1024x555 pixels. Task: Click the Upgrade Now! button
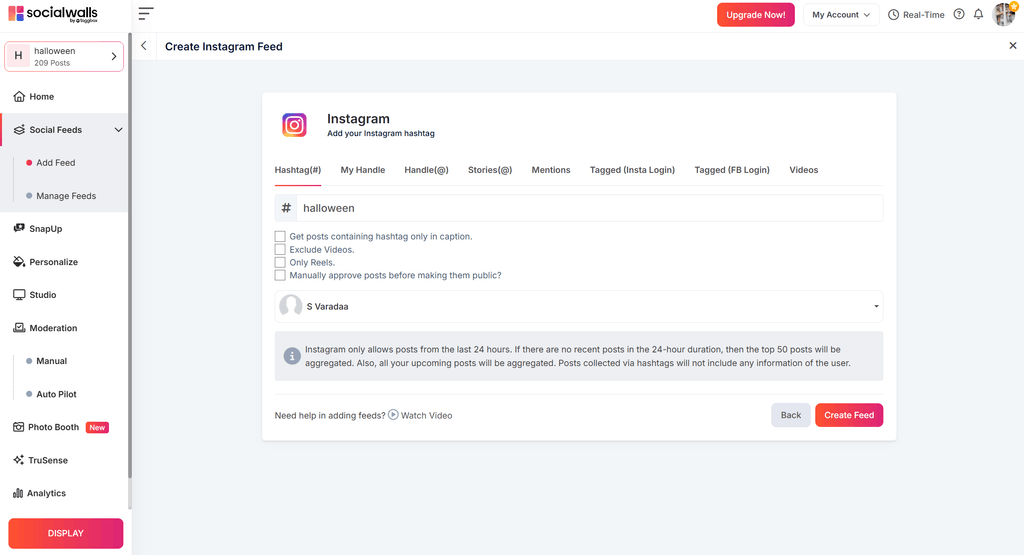click(x=756, y=14)
